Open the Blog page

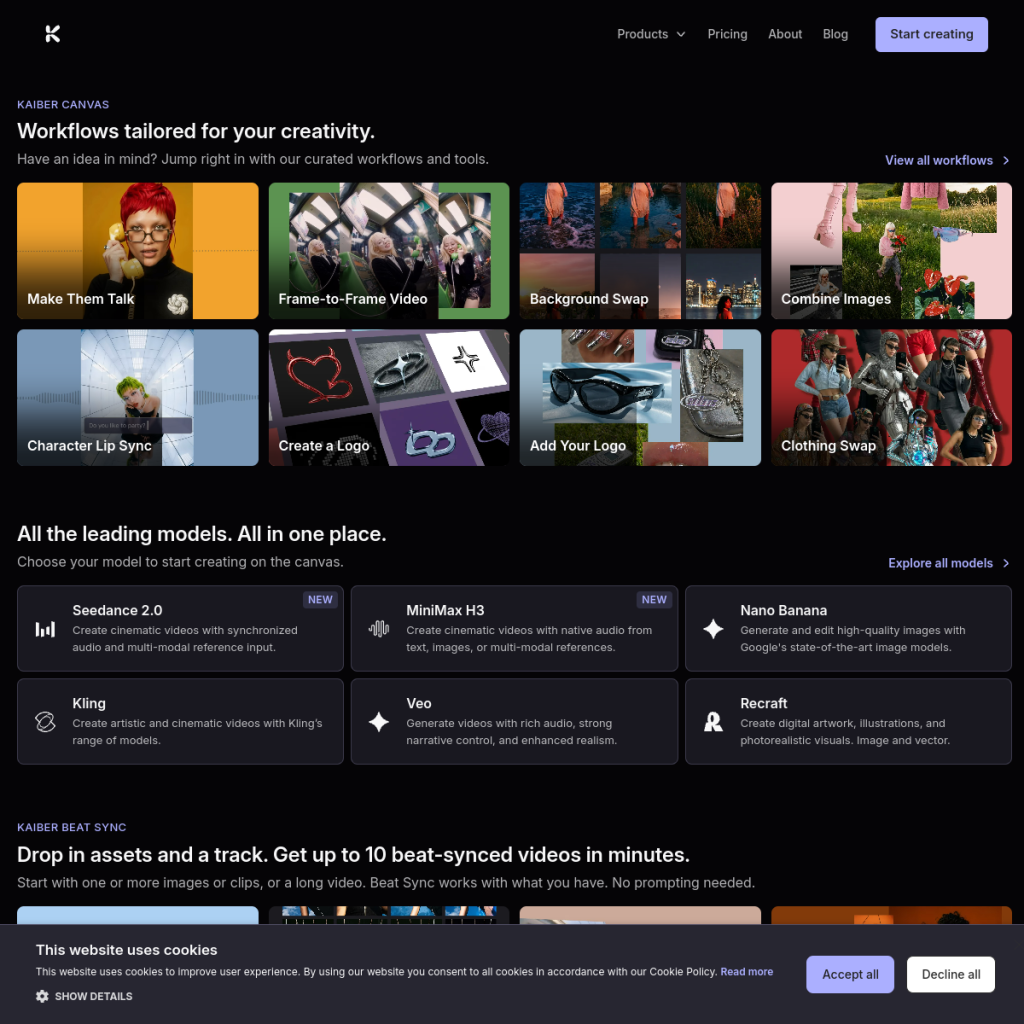[x=835, y=34]
